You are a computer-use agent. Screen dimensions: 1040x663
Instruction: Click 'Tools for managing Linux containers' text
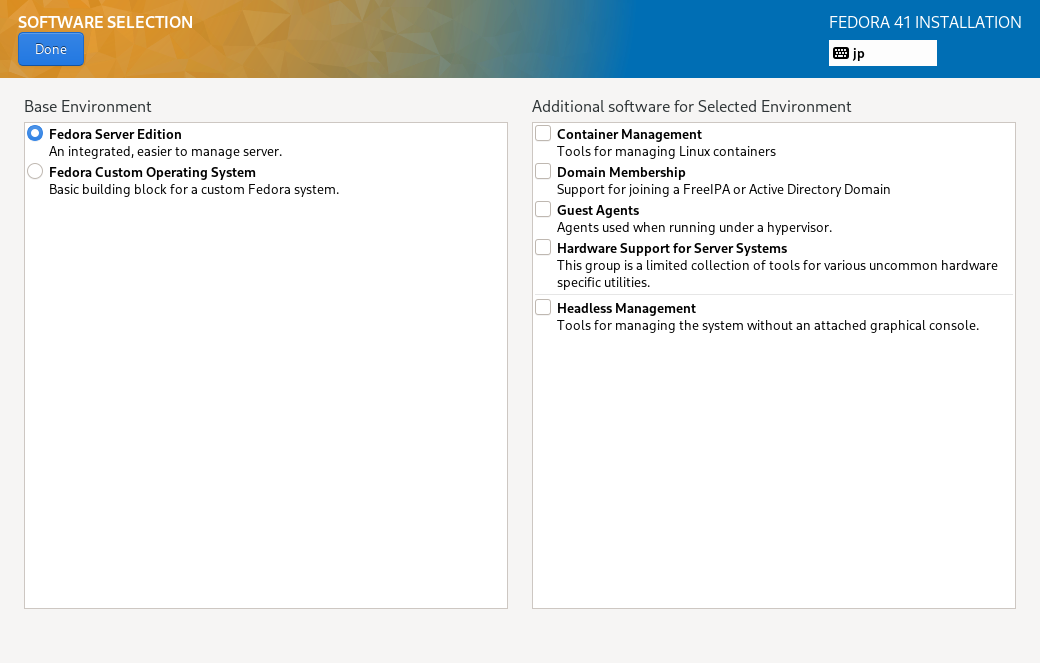click(667, 152)
